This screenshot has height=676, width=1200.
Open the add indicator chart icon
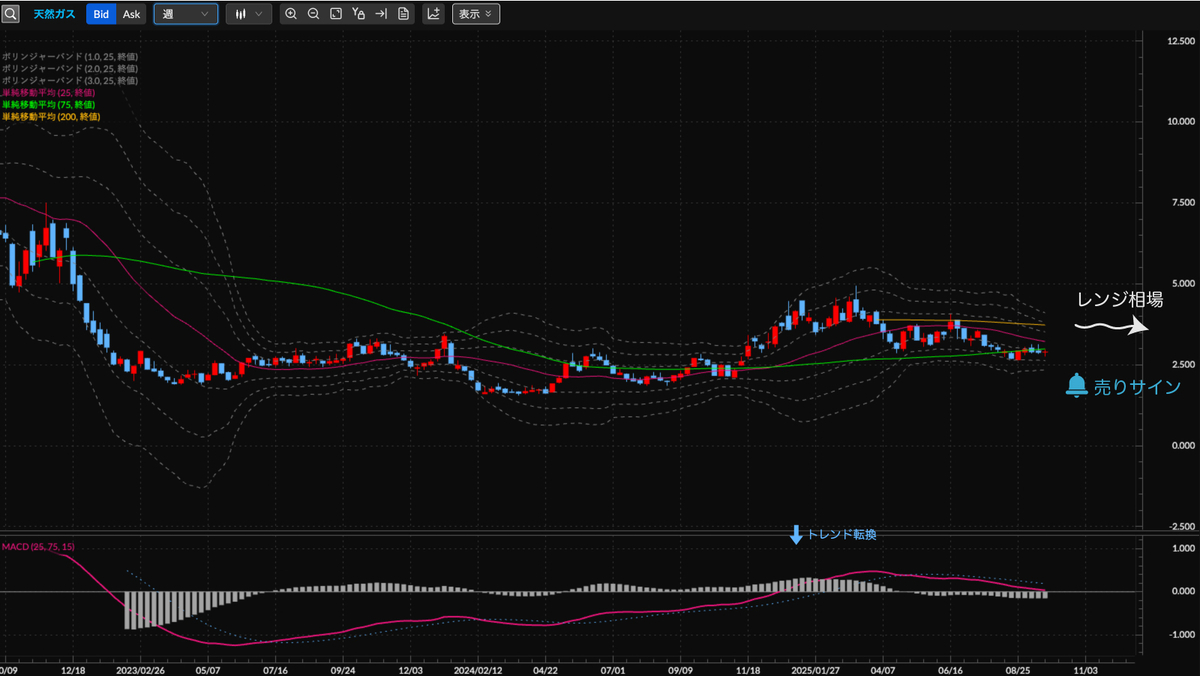[x=434, y=14]
